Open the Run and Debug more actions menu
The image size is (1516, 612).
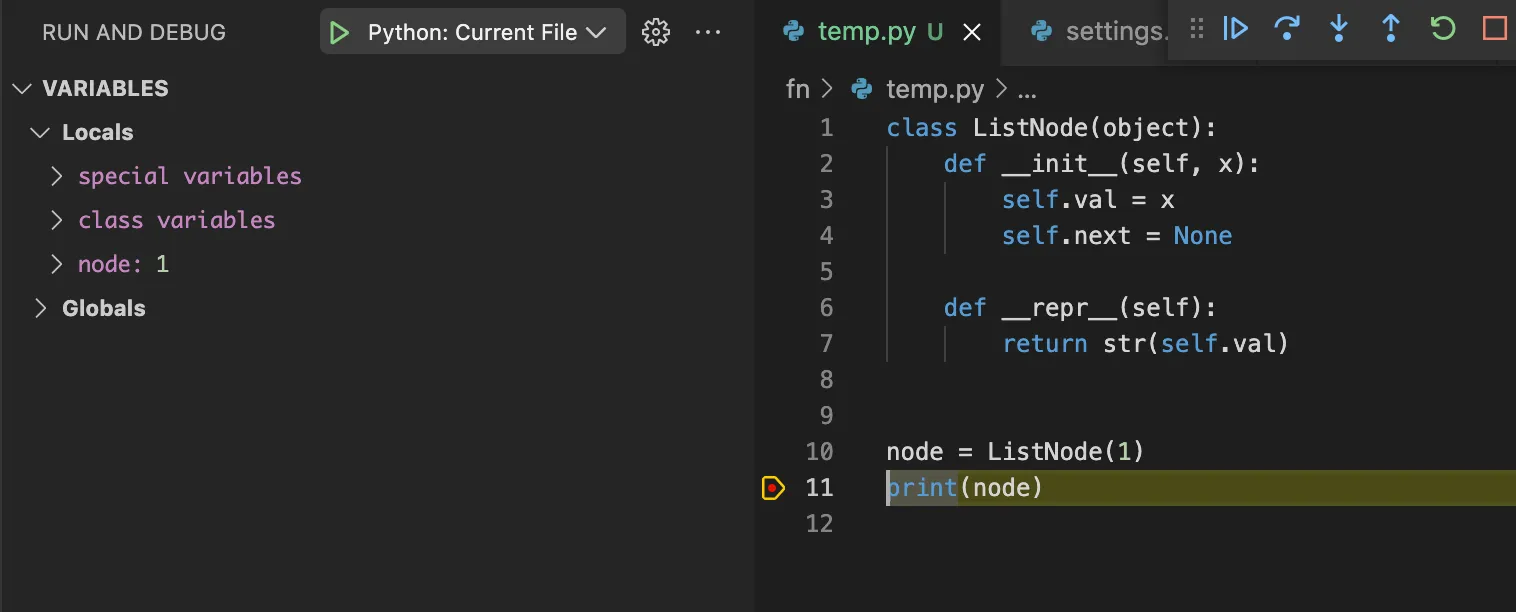click(x=708, y=33)
